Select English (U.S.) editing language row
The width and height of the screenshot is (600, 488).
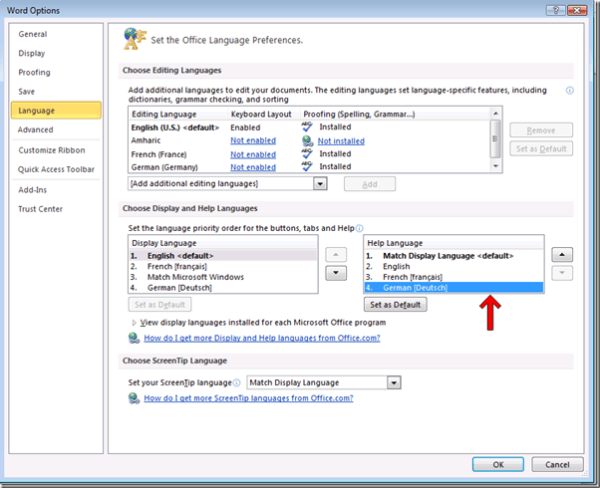pyautogui.click(x=309, y=127)
